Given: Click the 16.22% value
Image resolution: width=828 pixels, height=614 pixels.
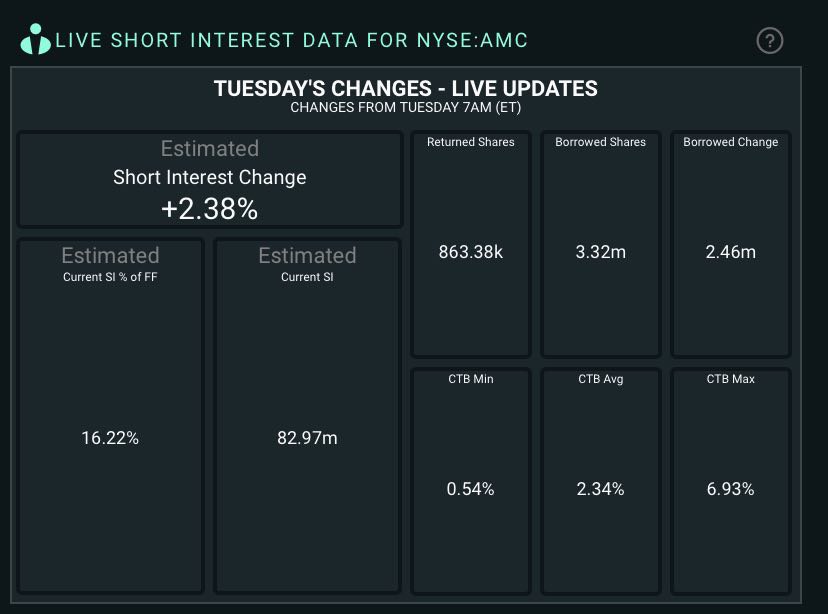Looking at the screenshot, I should 110,437.
